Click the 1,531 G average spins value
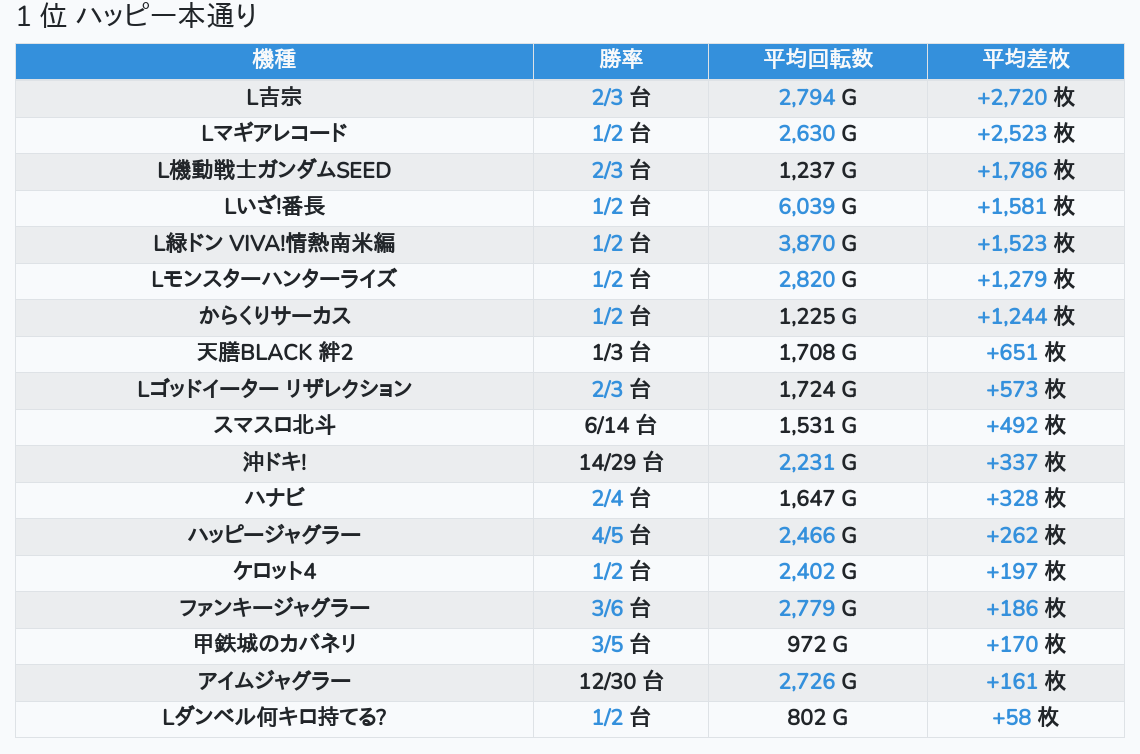Viewport: 1140px width, 754px height. pos(817,425)
